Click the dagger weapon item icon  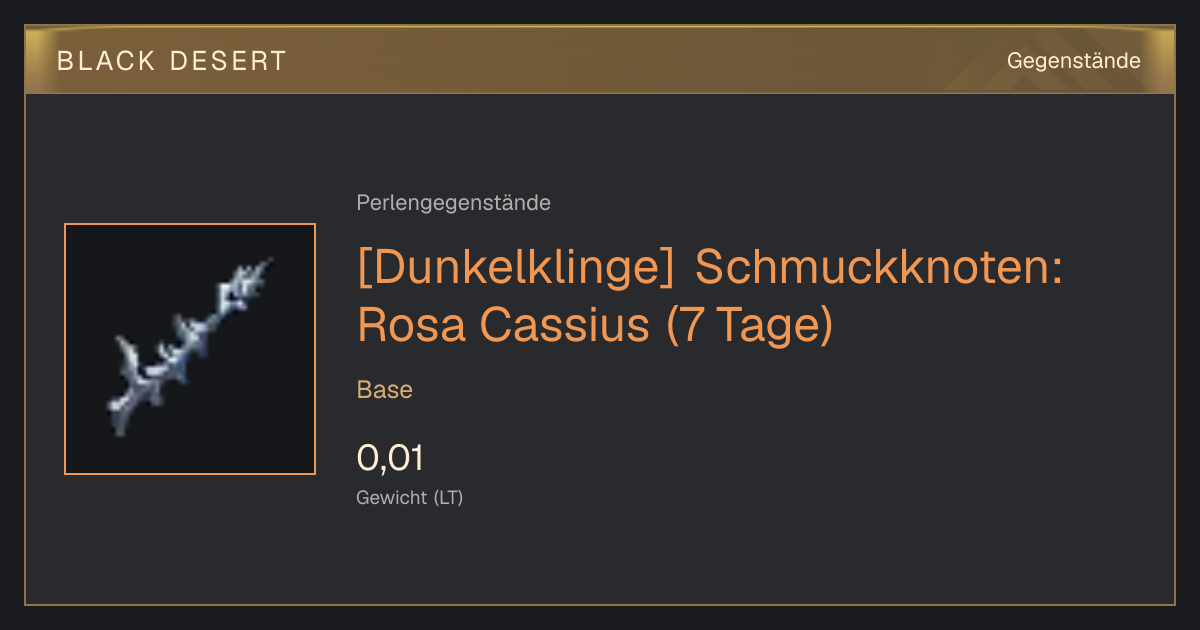[190, 348]
